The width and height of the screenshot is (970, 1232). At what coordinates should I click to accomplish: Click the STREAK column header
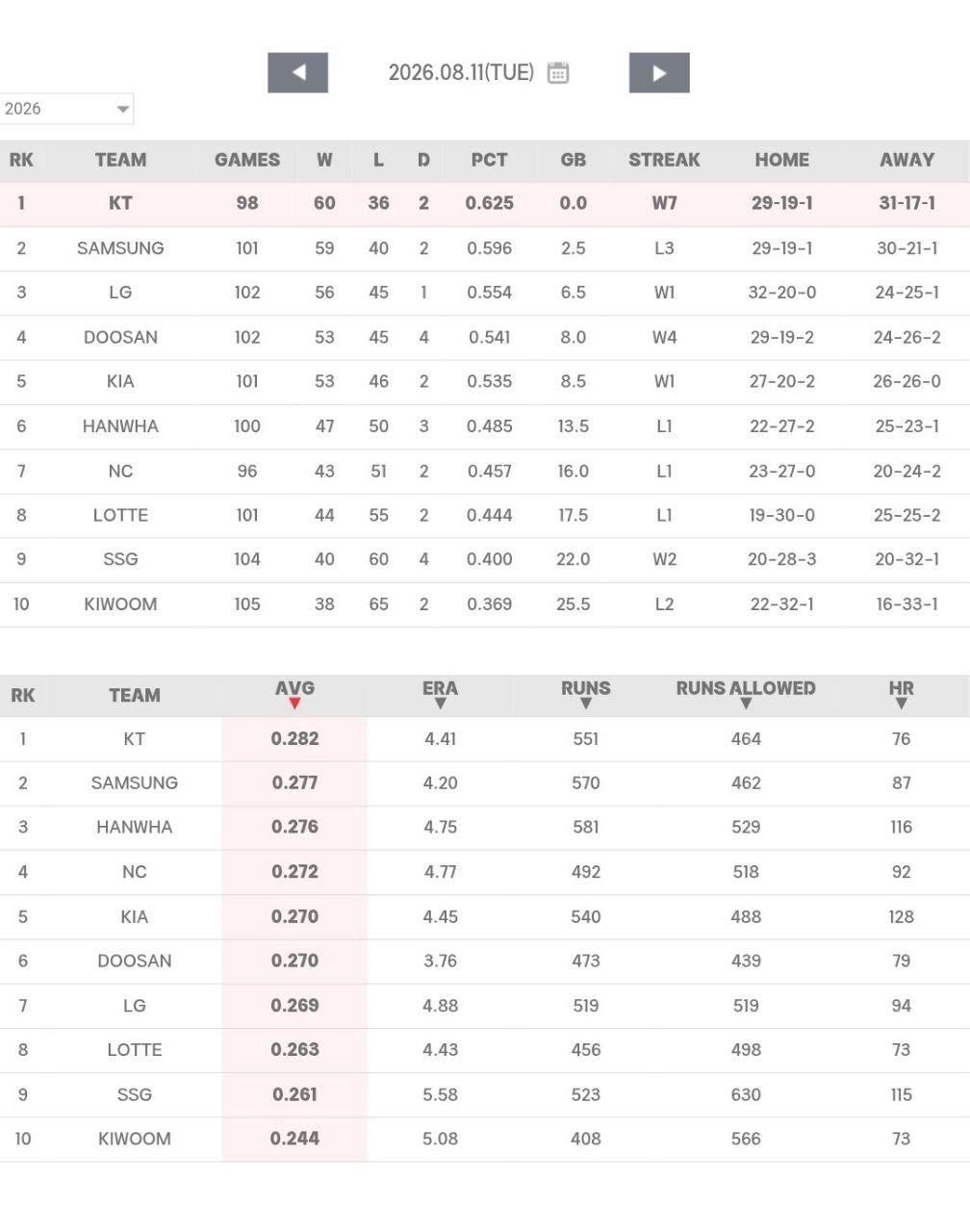[664, 161]
